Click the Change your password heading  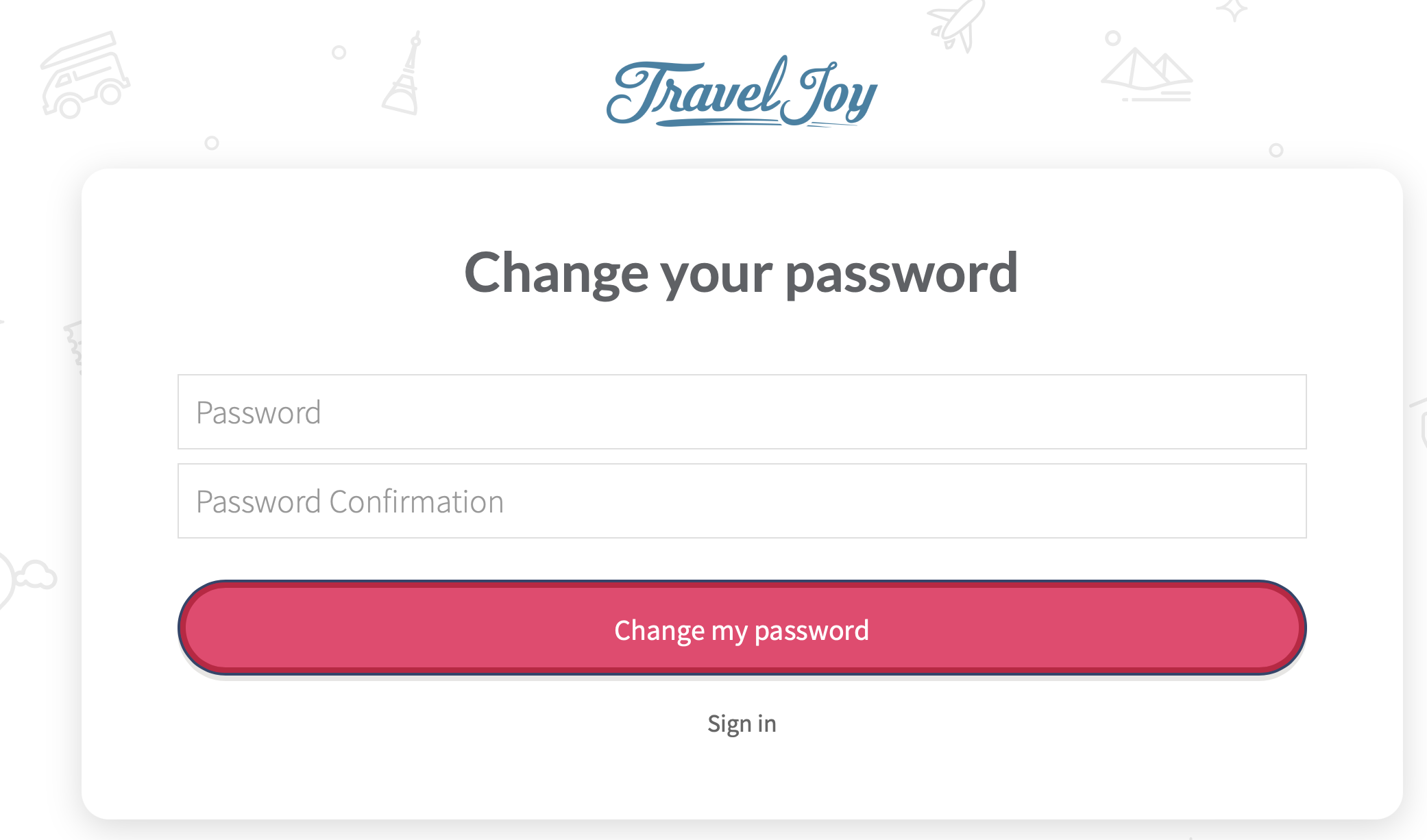coord(741,273)
